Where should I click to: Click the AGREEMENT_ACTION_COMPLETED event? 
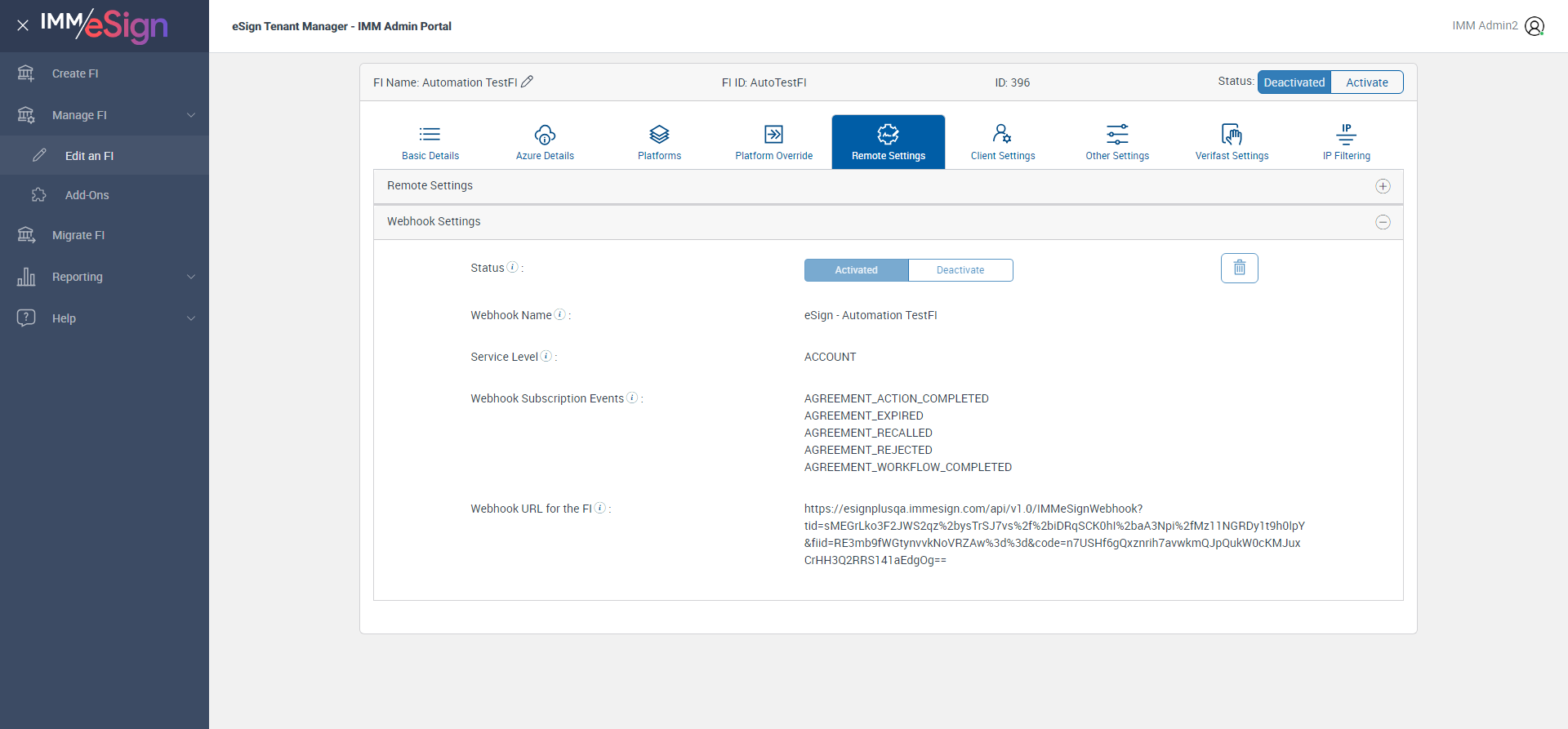897,398
